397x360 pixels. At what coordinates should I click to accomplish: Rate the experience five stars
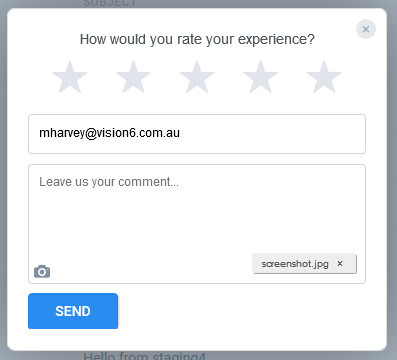click(324, 77)
